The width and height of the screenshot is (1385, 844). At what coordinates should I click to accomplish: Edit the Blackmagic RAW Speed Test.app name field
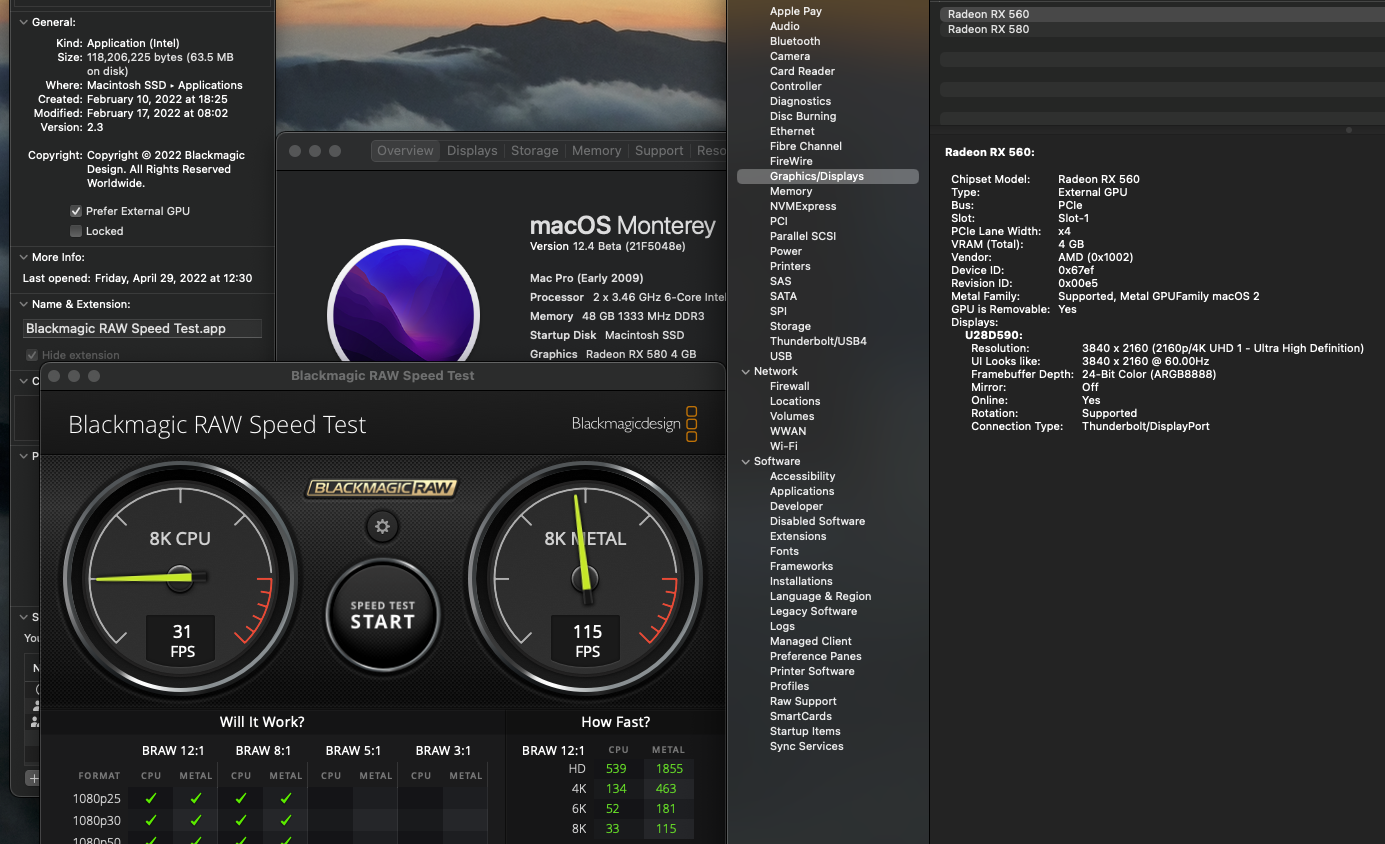tap(142, 328)
